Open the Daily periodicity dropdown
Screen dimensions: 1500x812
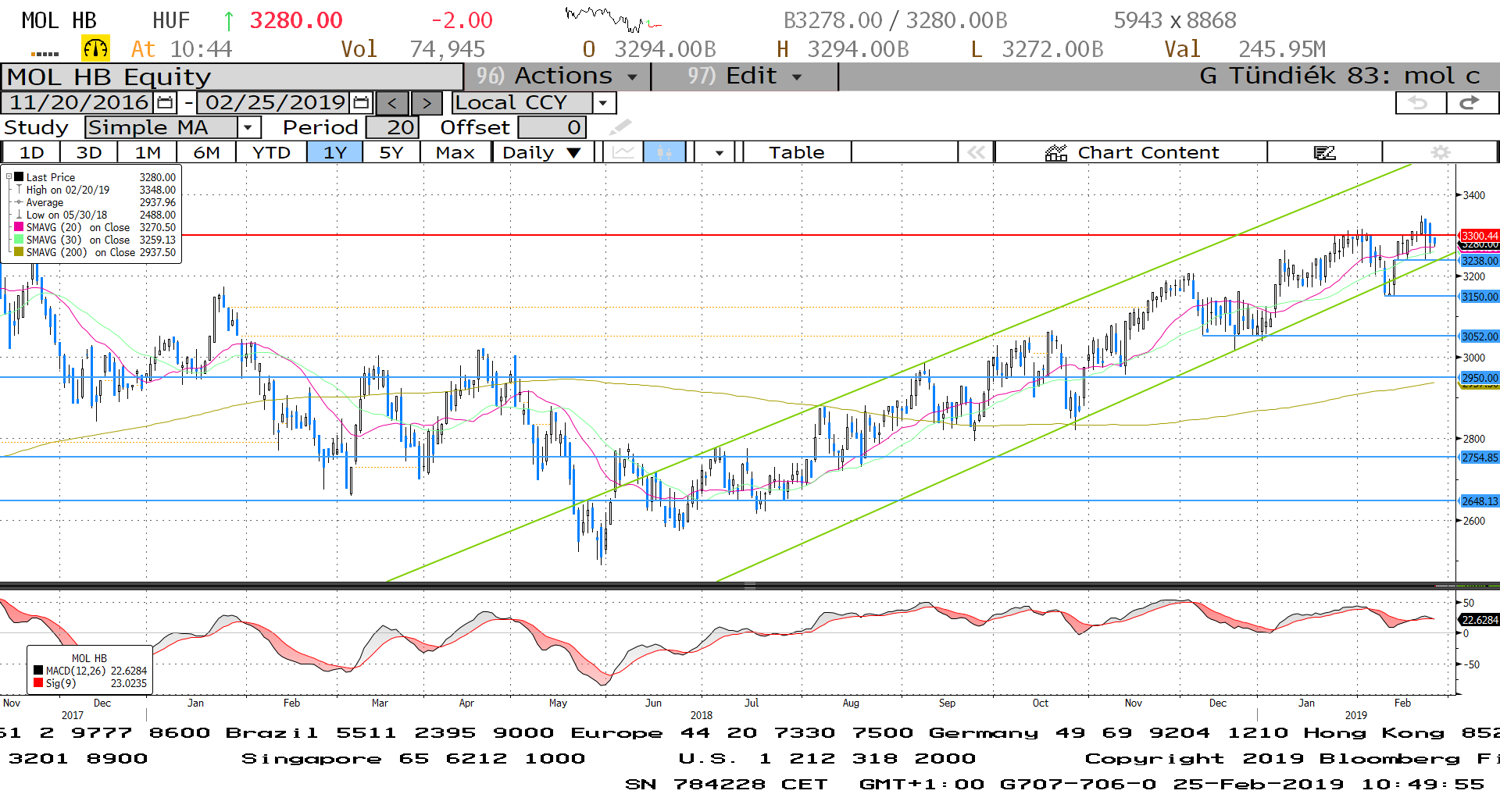coord(542,152)
